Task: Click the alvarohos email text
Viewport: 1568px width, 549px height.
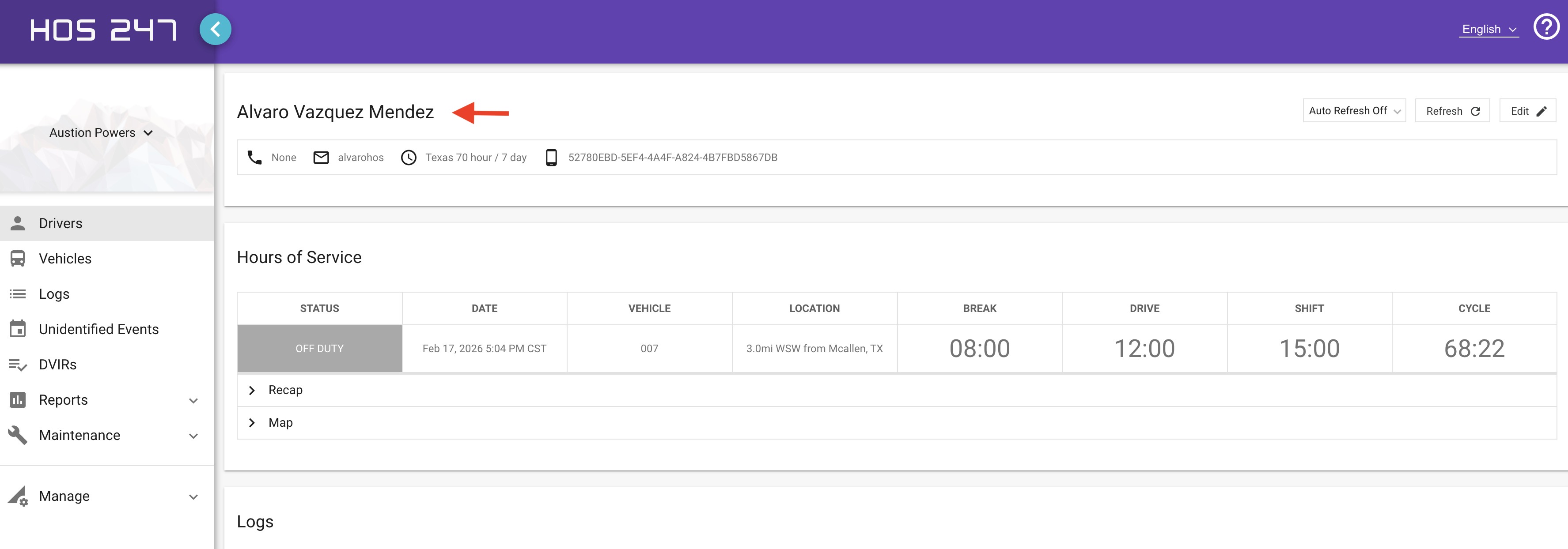Action: (360, 158)
